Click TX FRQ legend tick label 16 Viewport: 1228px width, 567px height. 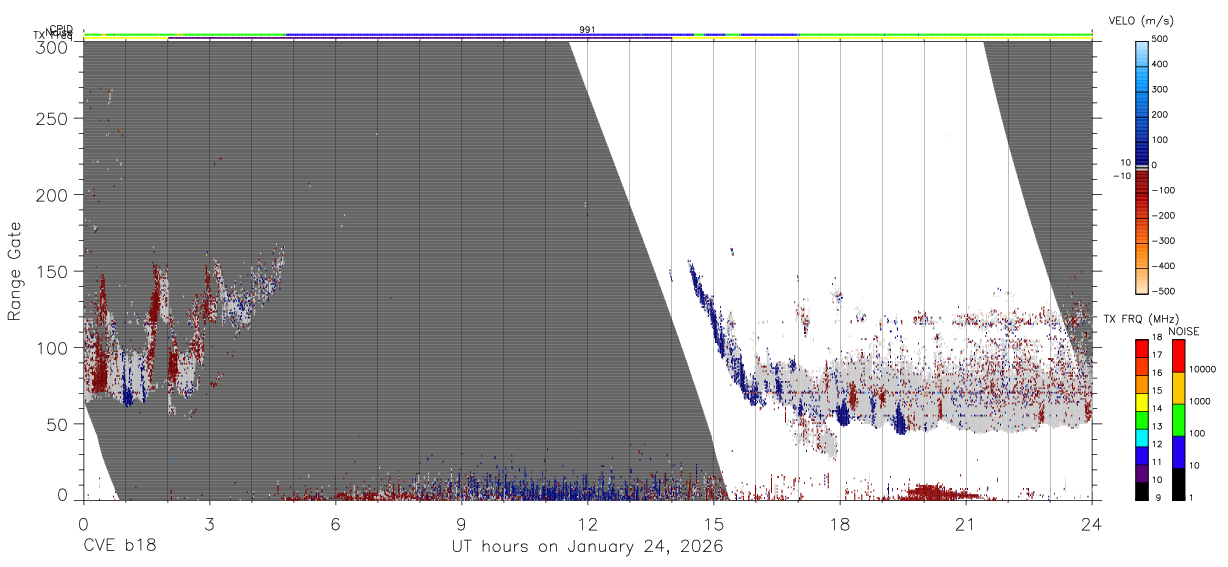pyautogui.click(x=1157, y=373)
